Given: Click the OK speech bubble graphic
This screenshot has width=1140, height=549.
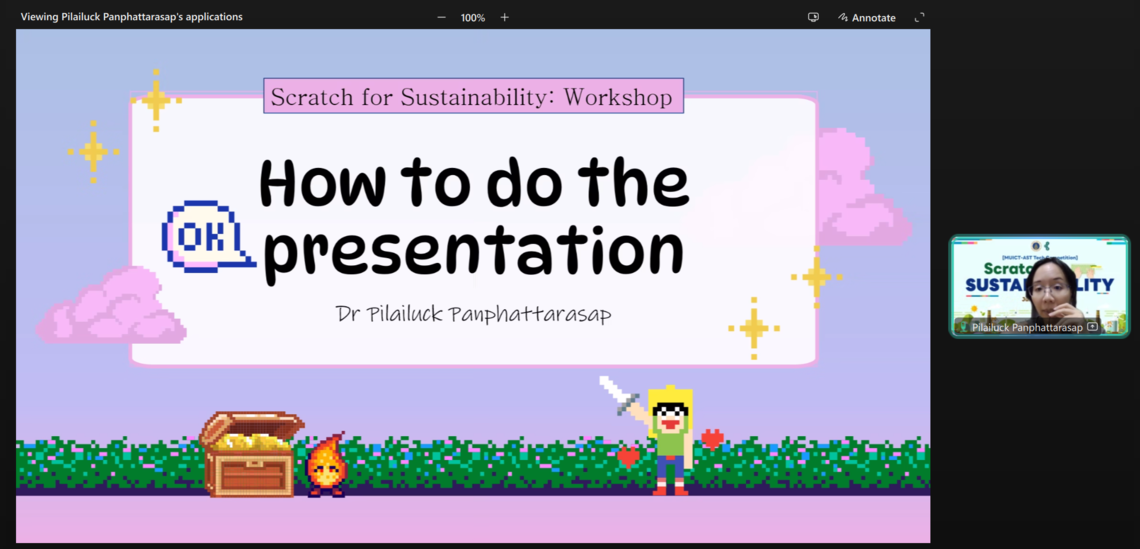Looking at the screenshot, I should [205, 236].
